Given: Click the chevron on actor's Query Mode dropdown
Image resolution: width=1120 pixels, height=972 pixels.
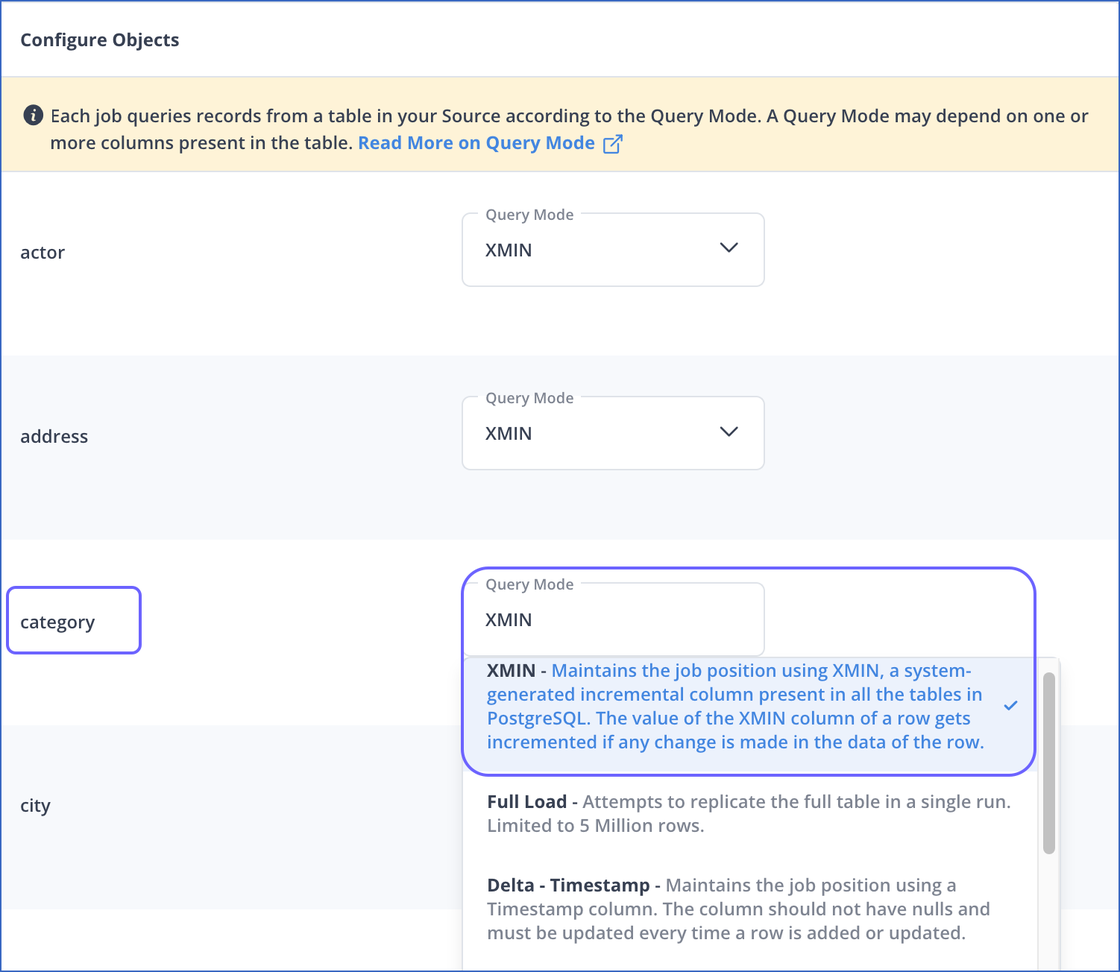Looking at the screenshot, I should click(729, 248).
